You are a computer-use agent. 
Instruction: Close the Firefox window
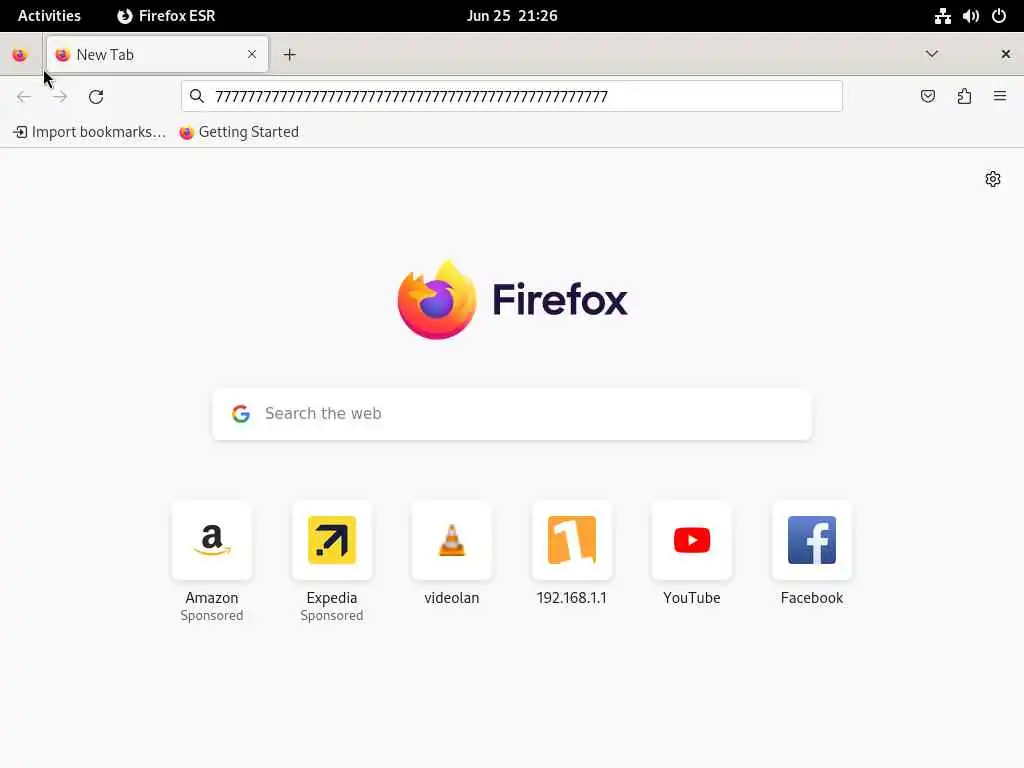pyautogui.click(x=1006, y=54)
